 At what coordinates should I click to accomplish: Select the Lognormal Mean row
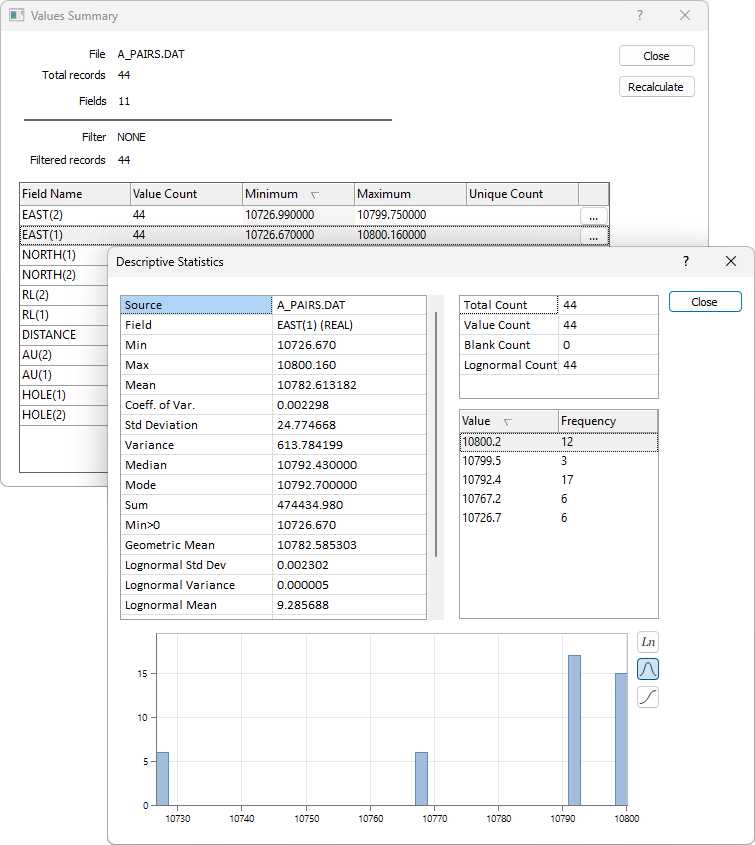tap(273, 605)
